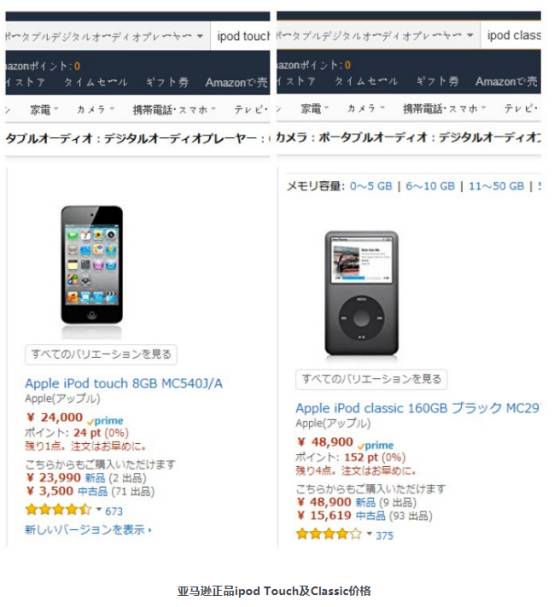This screenshot has height=607, width=554.
Task: Expand the カメラ menu in right navigation
Action: pyautogui.click(x=365, y=108)
